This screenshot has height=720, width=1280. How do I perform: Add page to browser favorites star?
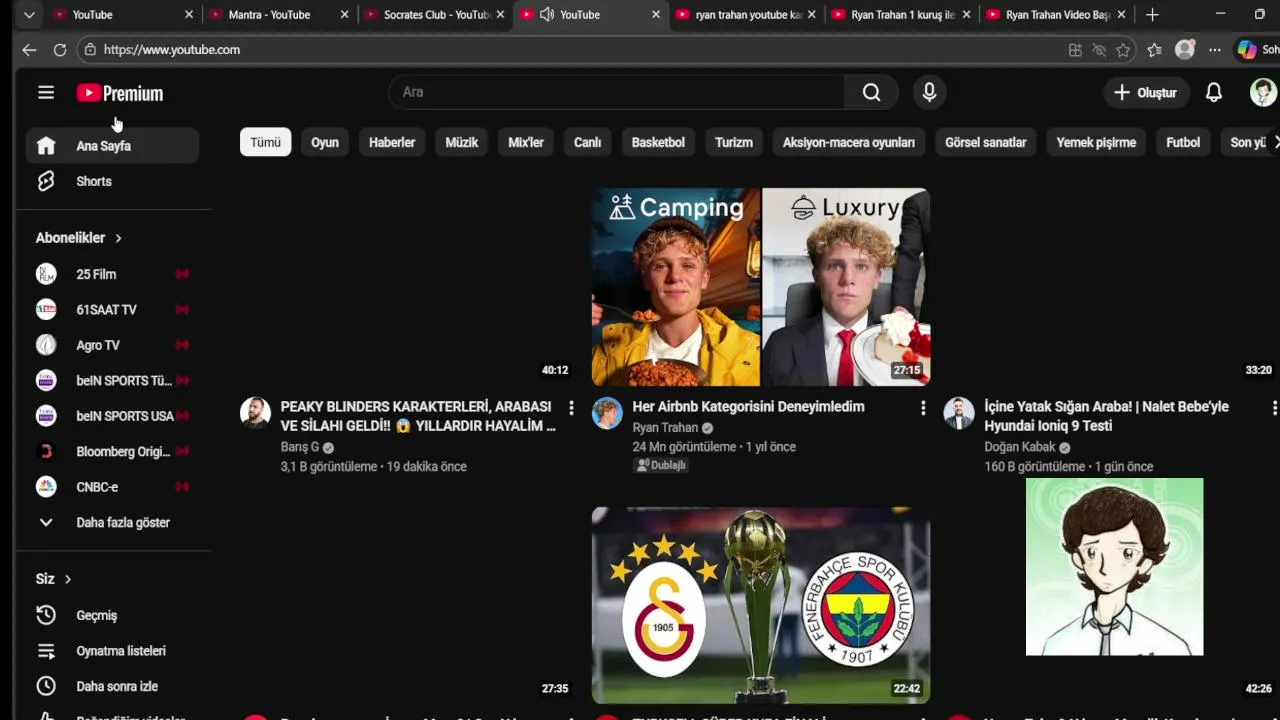(1123, 50)
